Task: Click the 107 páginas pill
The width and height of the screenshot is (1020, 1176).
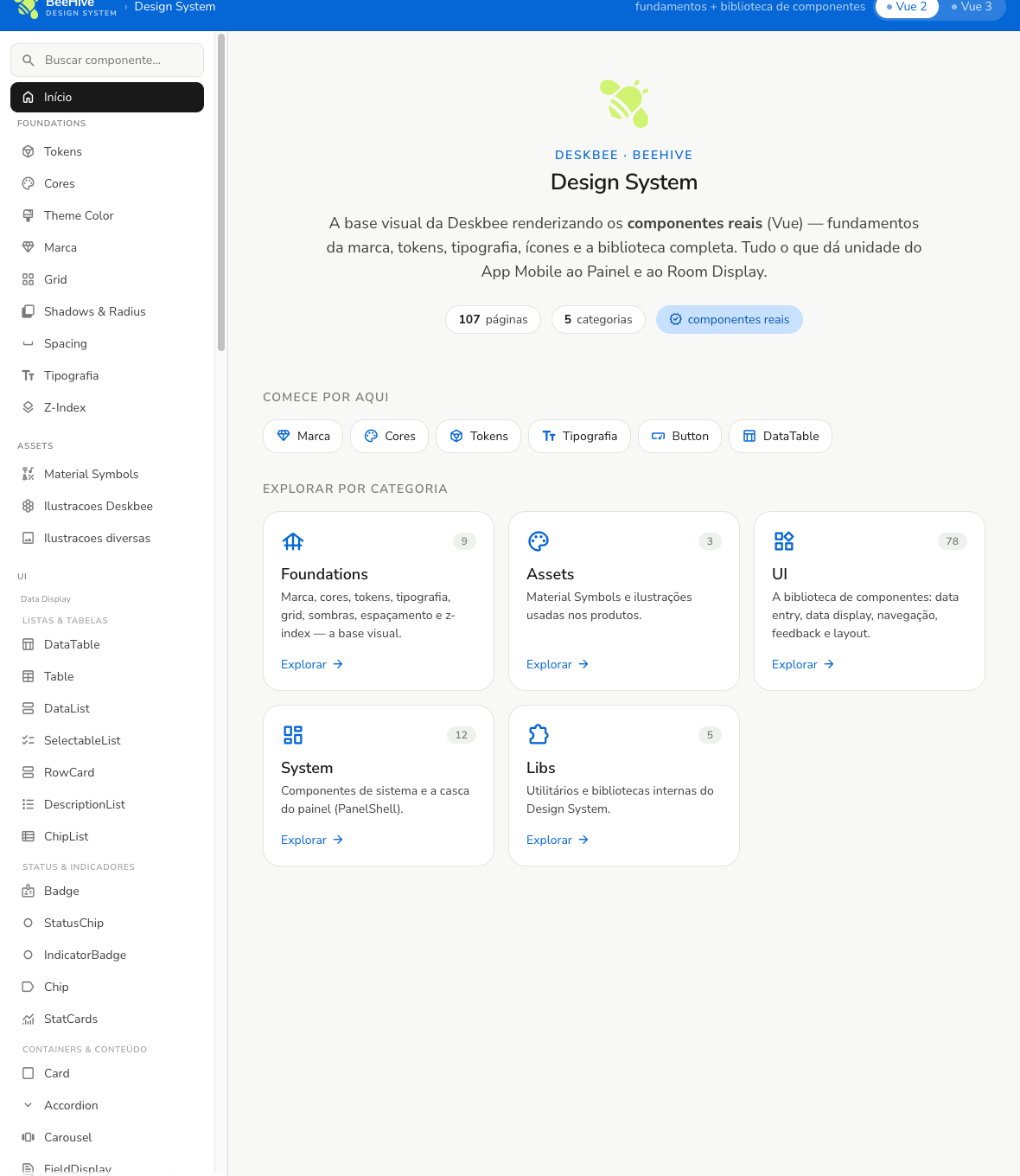Action: pyautogui.click(x=493, y=319)
